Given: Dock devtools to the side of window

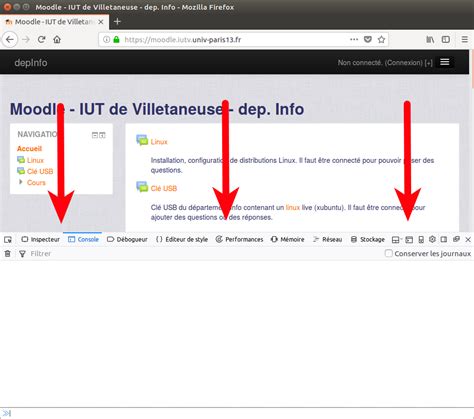Looking at the screenshot, I should click(444, 239).
